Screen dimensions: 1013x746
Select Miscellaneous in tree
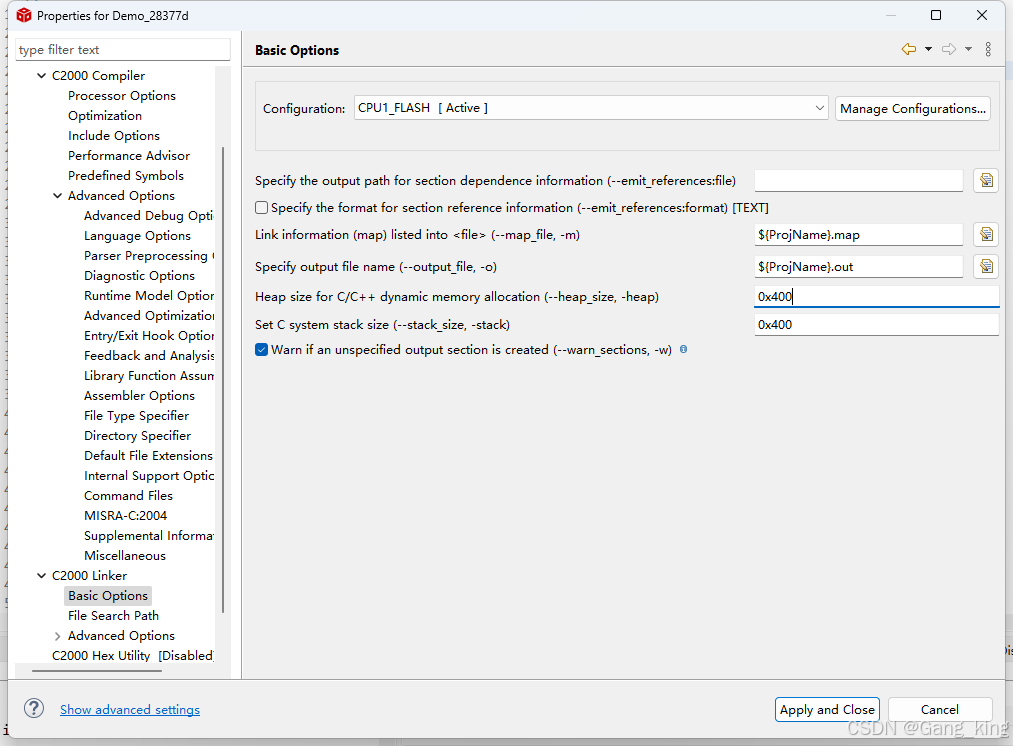pyautogui.click(x=125, y=556)
